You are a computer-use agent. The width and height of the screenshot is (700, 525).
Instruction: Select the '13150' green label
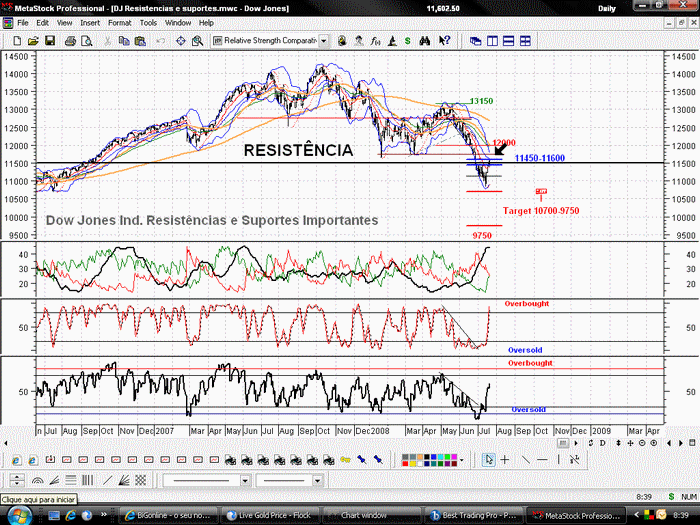tap(481, 101)
